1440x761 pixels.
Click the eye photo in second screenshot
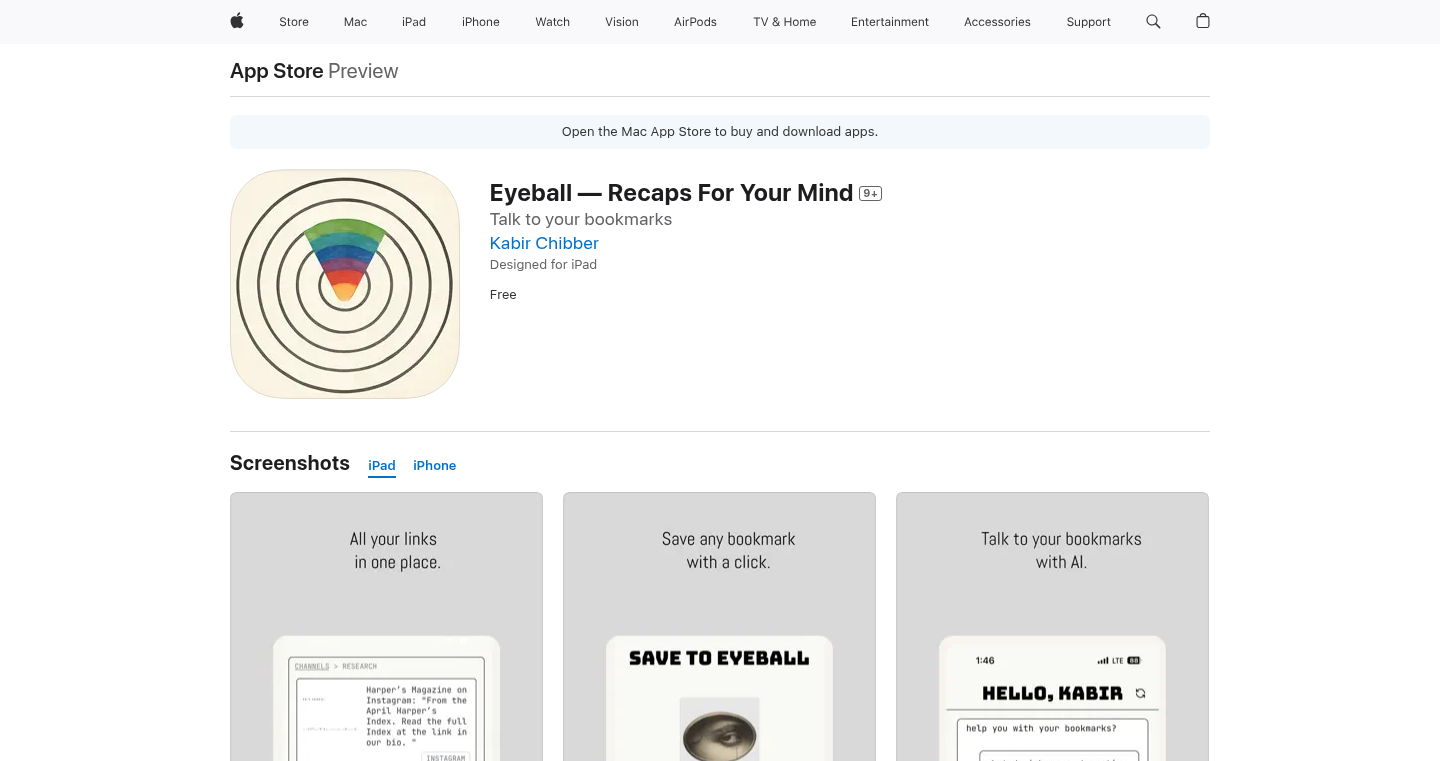click(719, 729)
